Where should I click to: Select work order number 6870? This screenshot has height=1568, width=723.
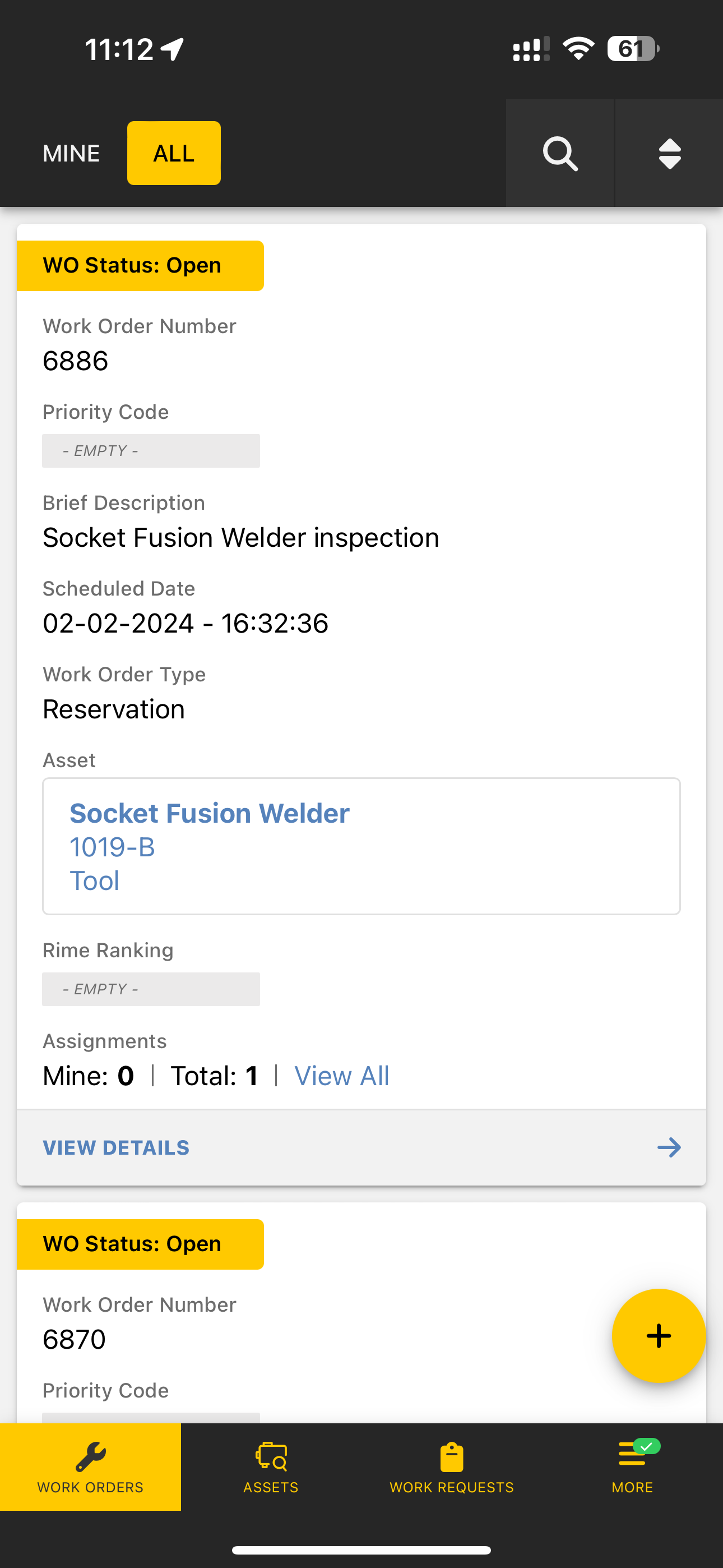click(74, 1339)
